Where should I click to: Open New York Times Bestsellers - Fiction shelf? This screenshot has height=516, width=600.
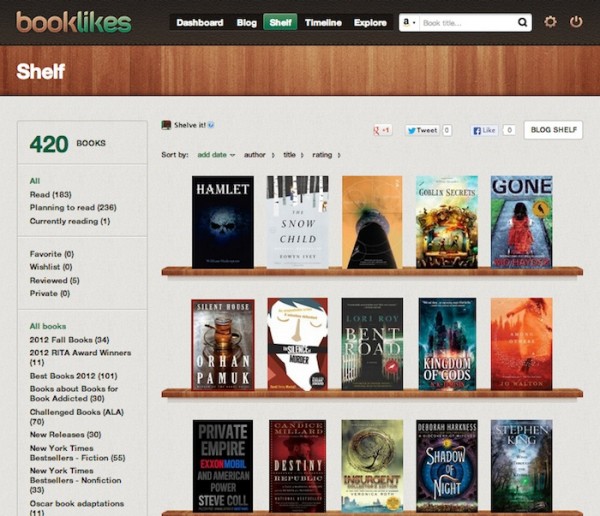coord(78,453)
